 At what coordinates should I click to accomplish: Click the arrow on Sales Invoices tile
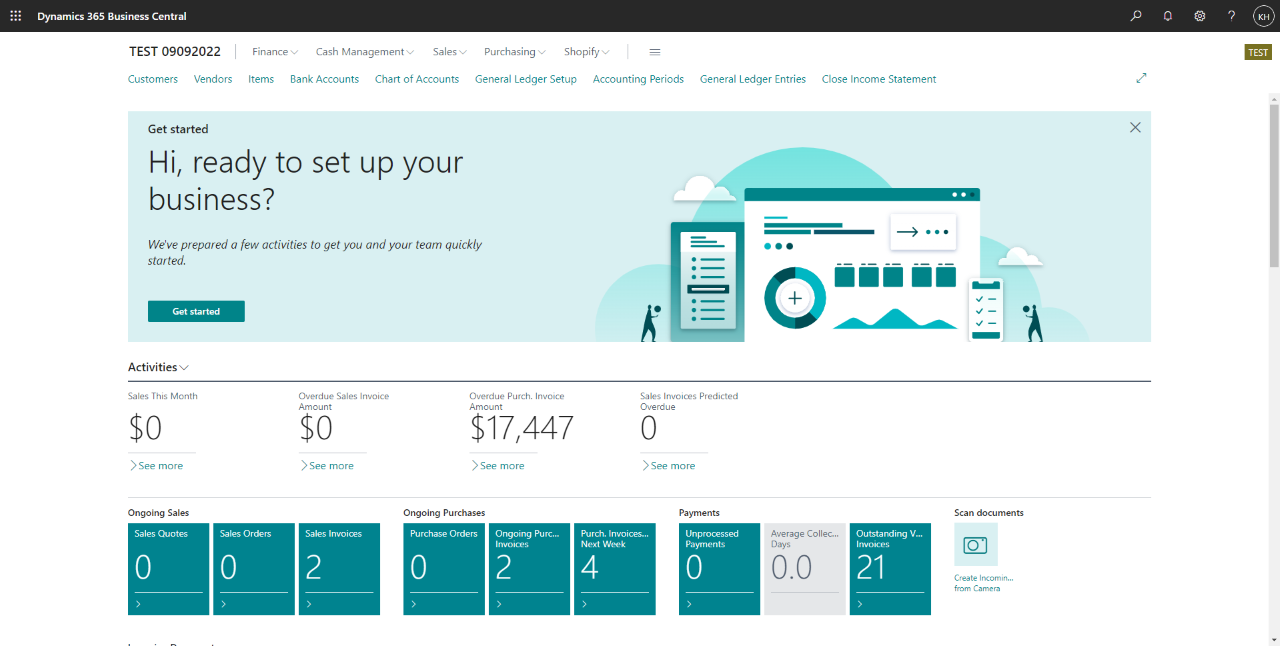[x=309, y=604]
